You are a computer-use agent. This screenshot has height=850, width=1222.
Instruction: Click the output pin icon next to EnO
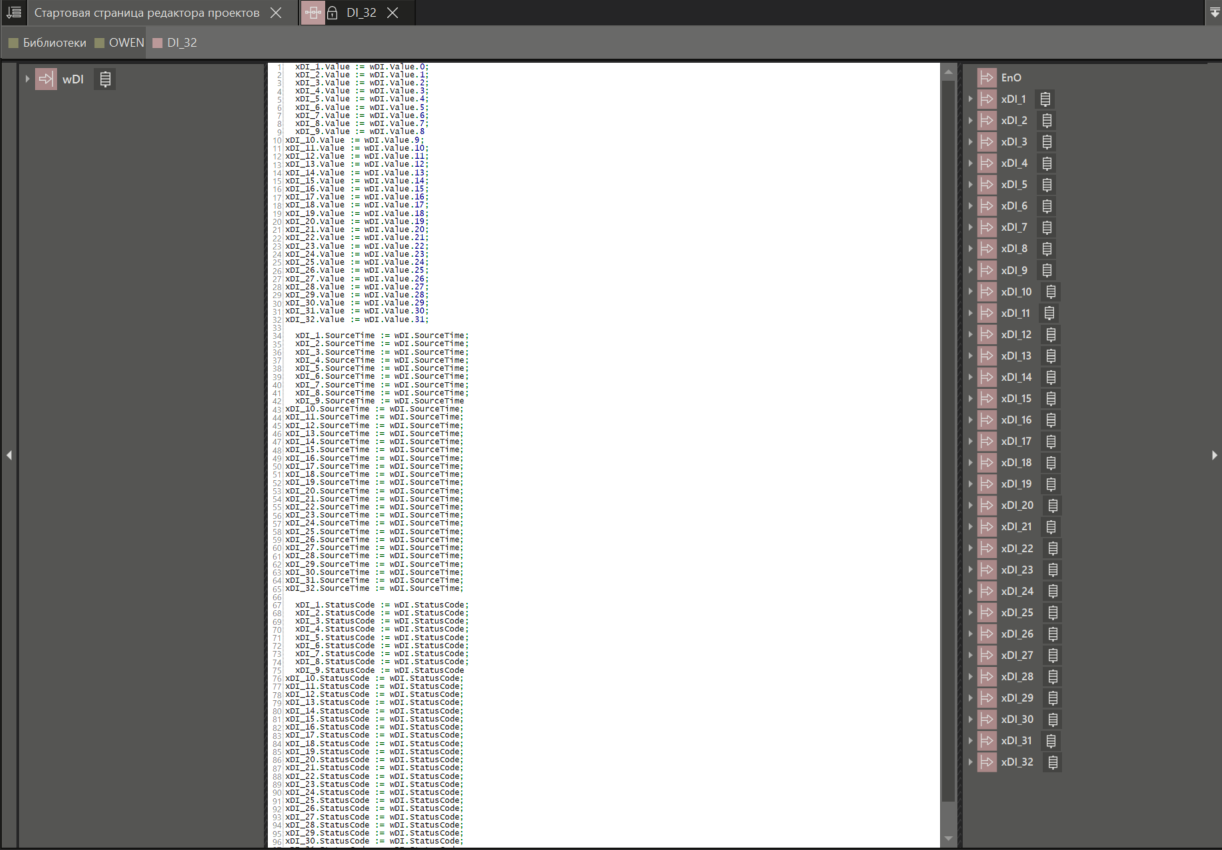987,78
